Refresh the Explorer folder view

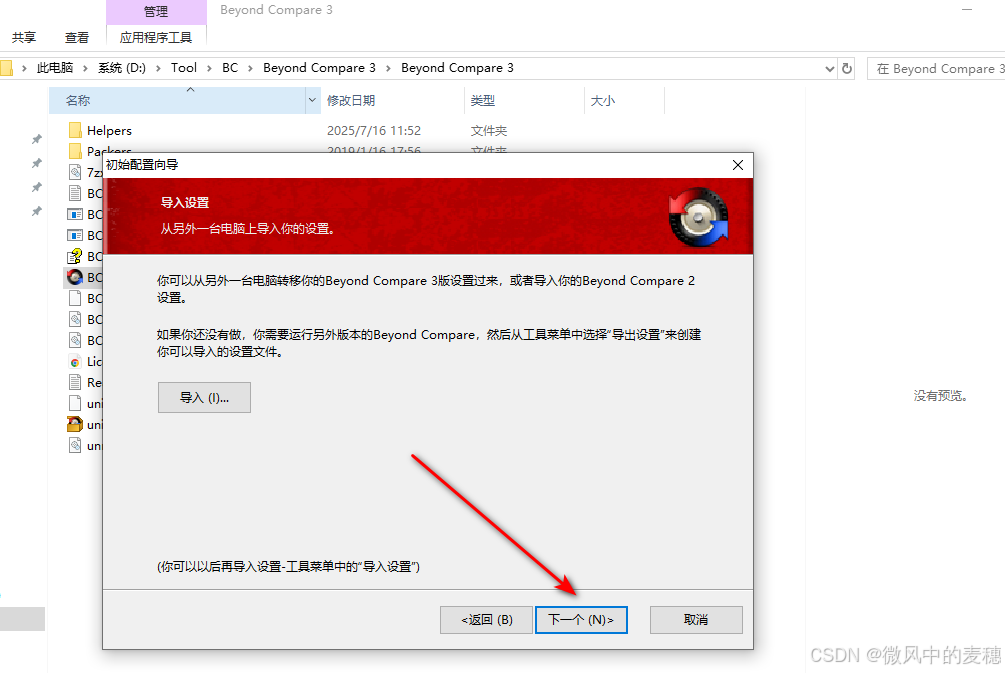click(847, 69)
